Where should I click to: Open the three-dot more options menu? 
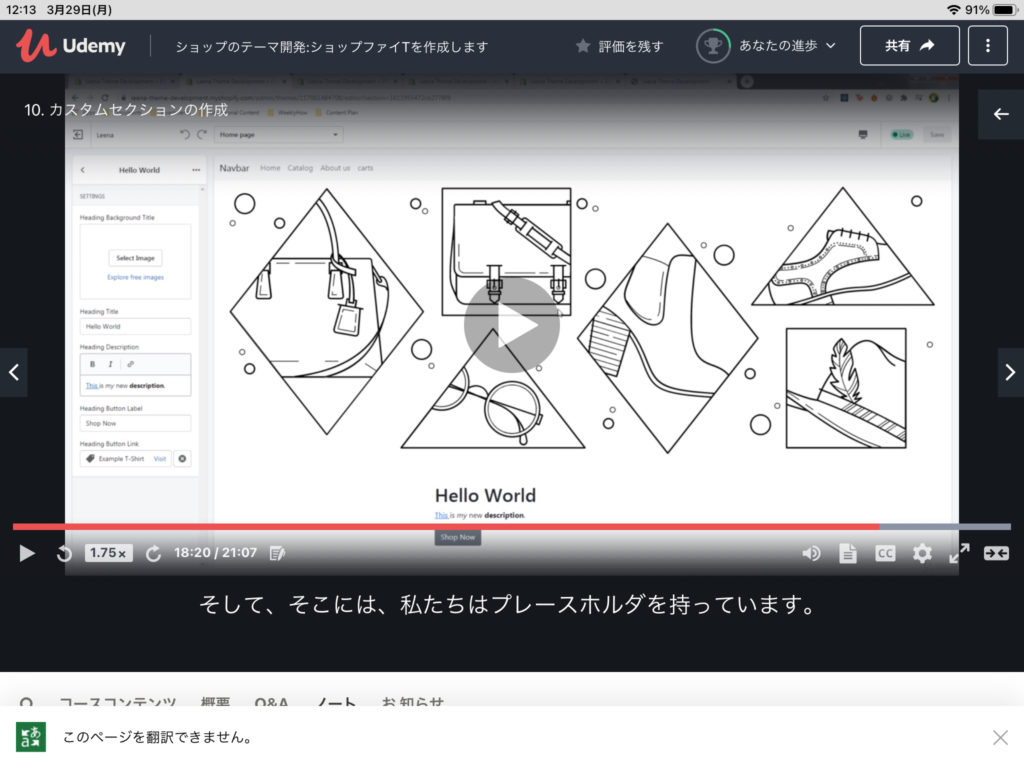[x=988, y=45]
